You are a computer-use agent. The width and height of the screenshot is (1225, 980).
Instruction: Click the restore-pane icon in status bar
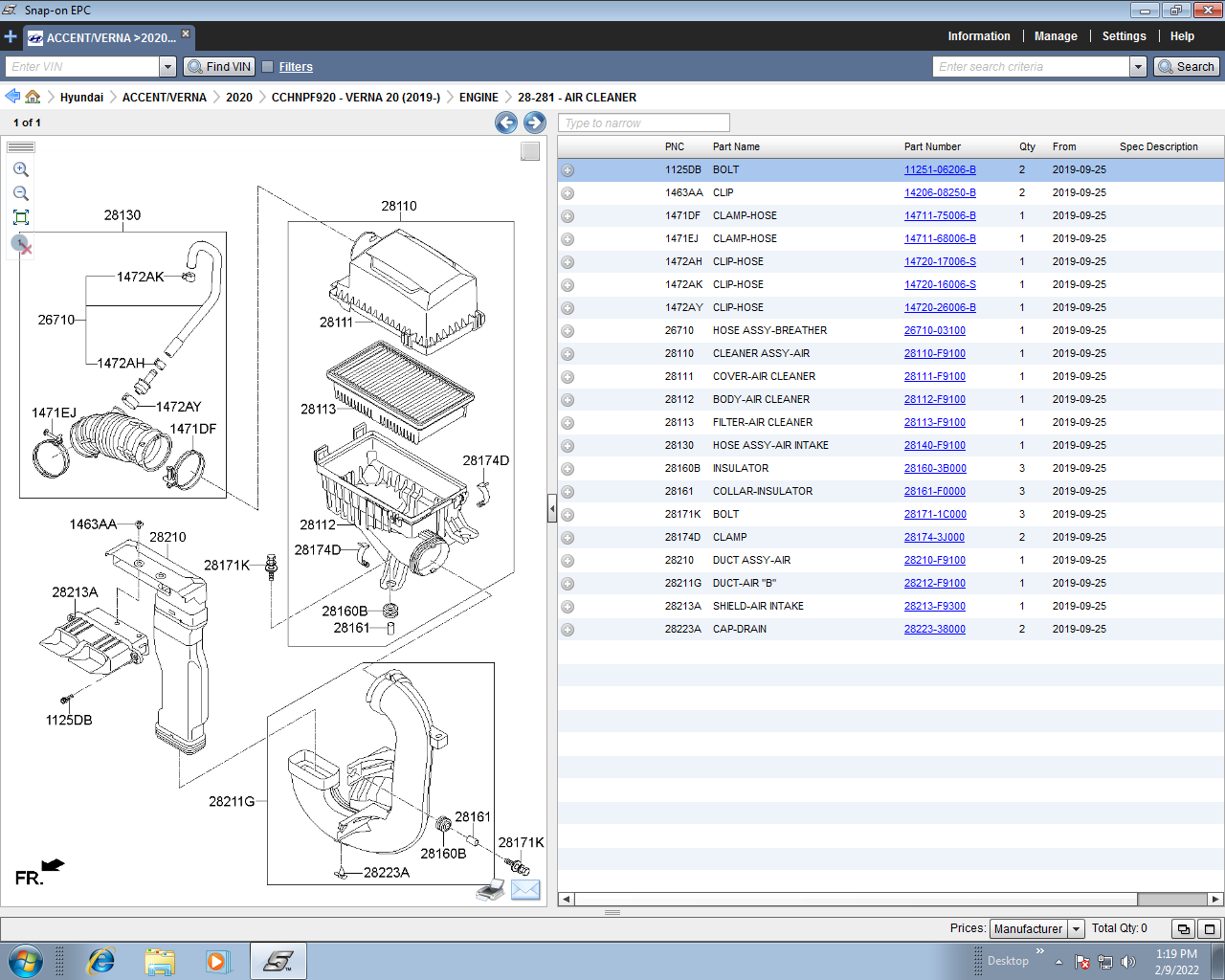[x=1184, y=928]
